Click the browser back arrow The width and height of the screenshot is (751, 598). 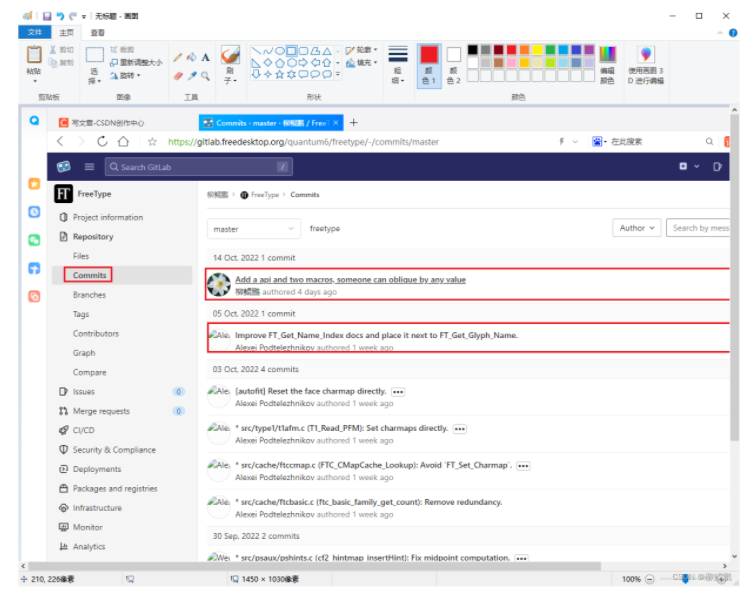(60, 142)
